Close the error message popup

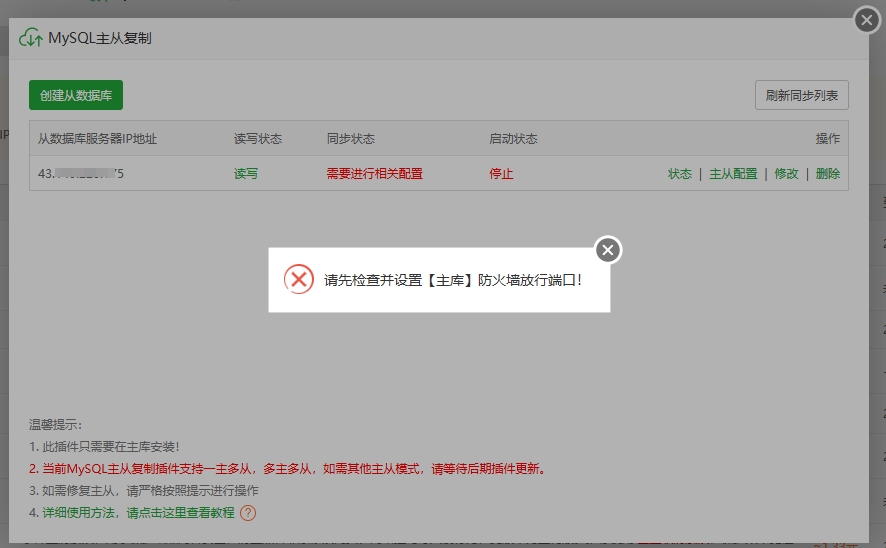[x=608, y=250]
